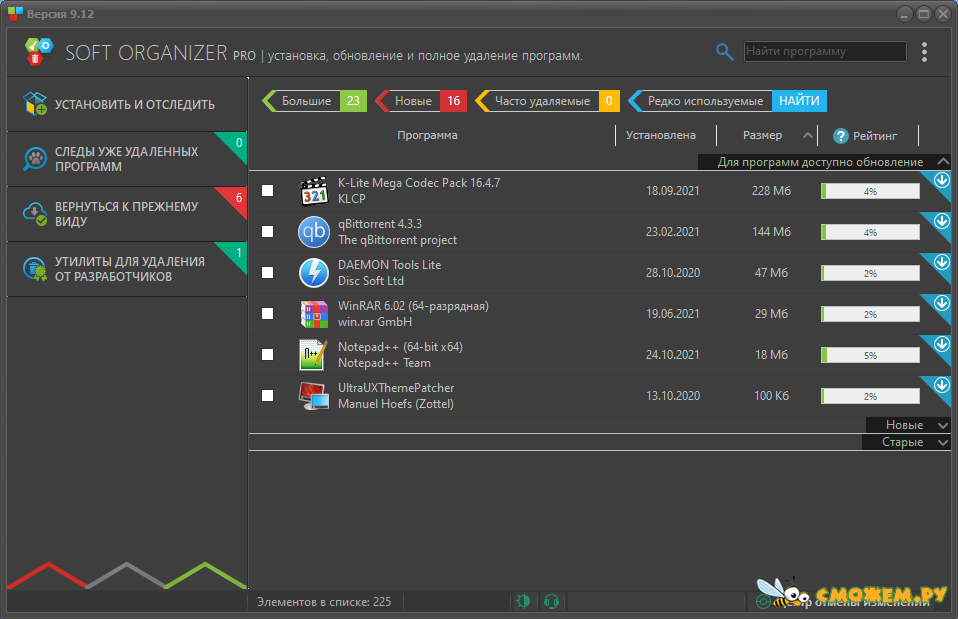Viewport: 958px width, 619px height.
Task: Click 'Редко используемые' filter label
Action: (705, 101)
